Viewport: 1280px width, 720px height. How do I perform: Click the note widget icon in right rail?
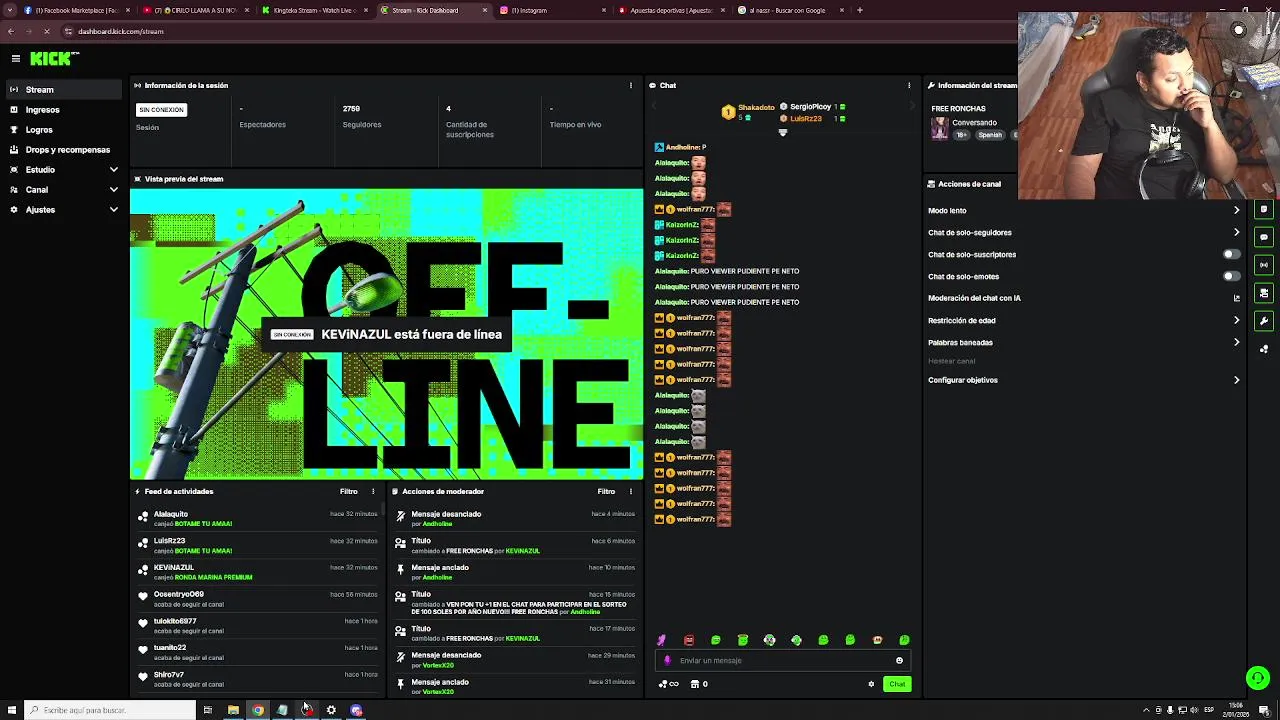click(1264, 210)
